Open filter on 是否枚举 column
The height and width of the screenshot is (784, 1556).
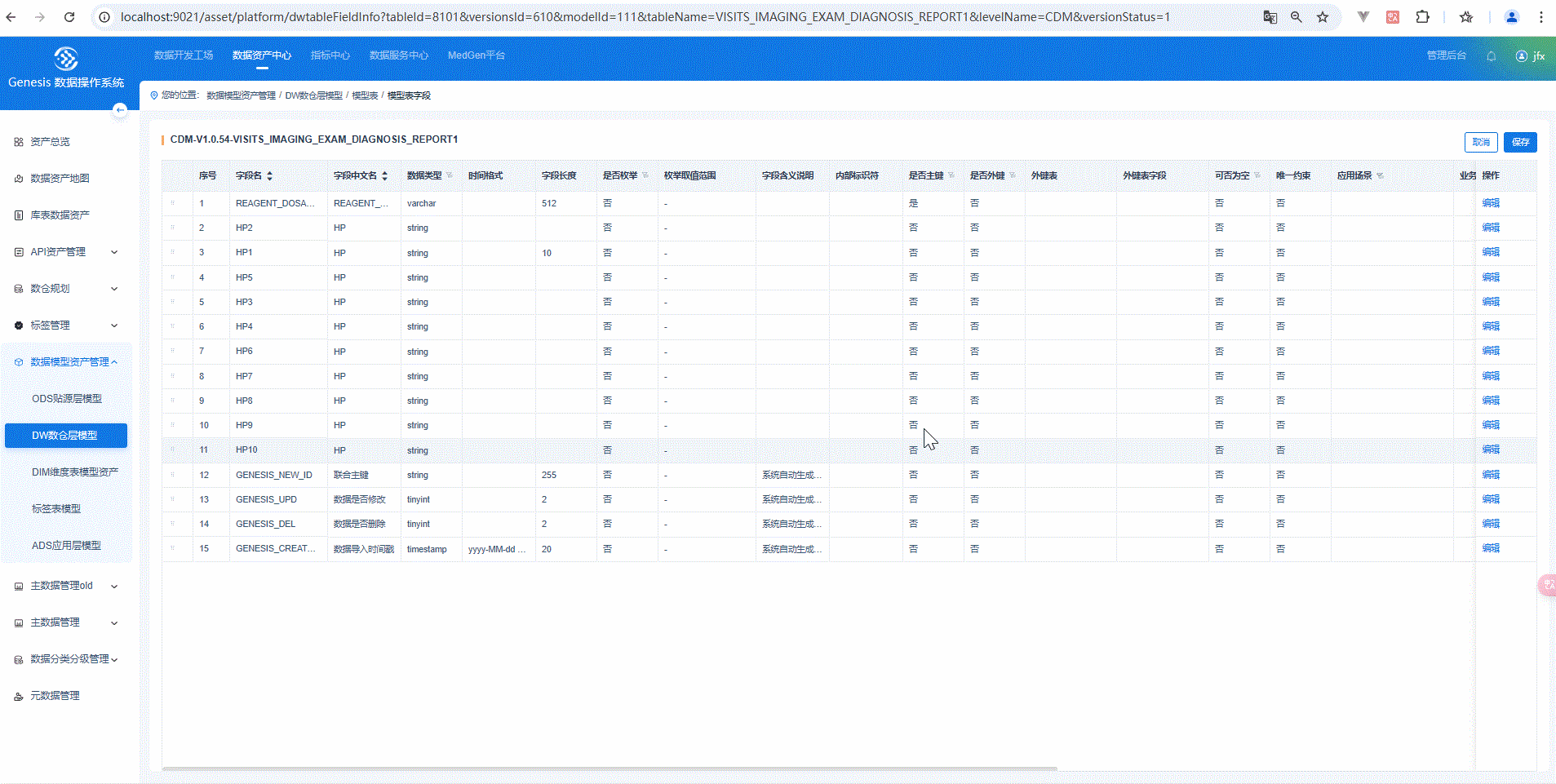[645, 175]
